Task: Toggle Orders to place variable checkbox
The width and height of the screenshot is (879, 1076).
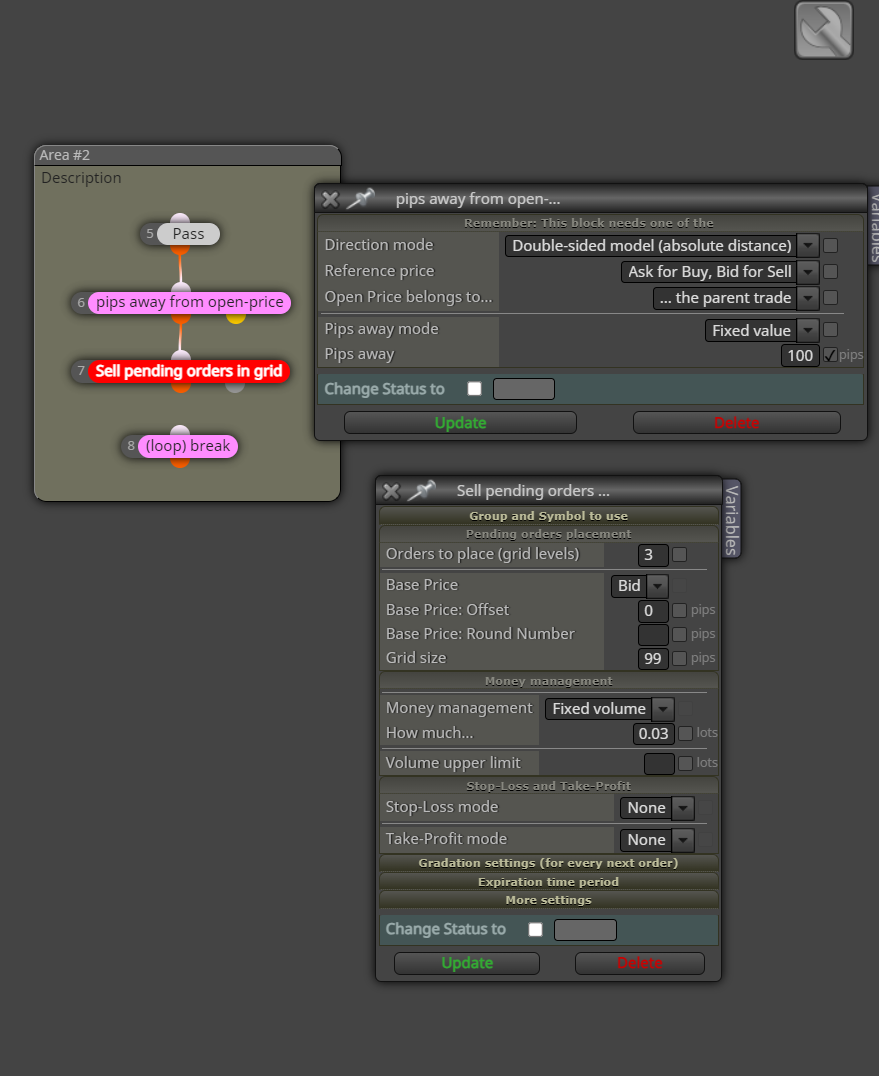Action: coord(679,554)
